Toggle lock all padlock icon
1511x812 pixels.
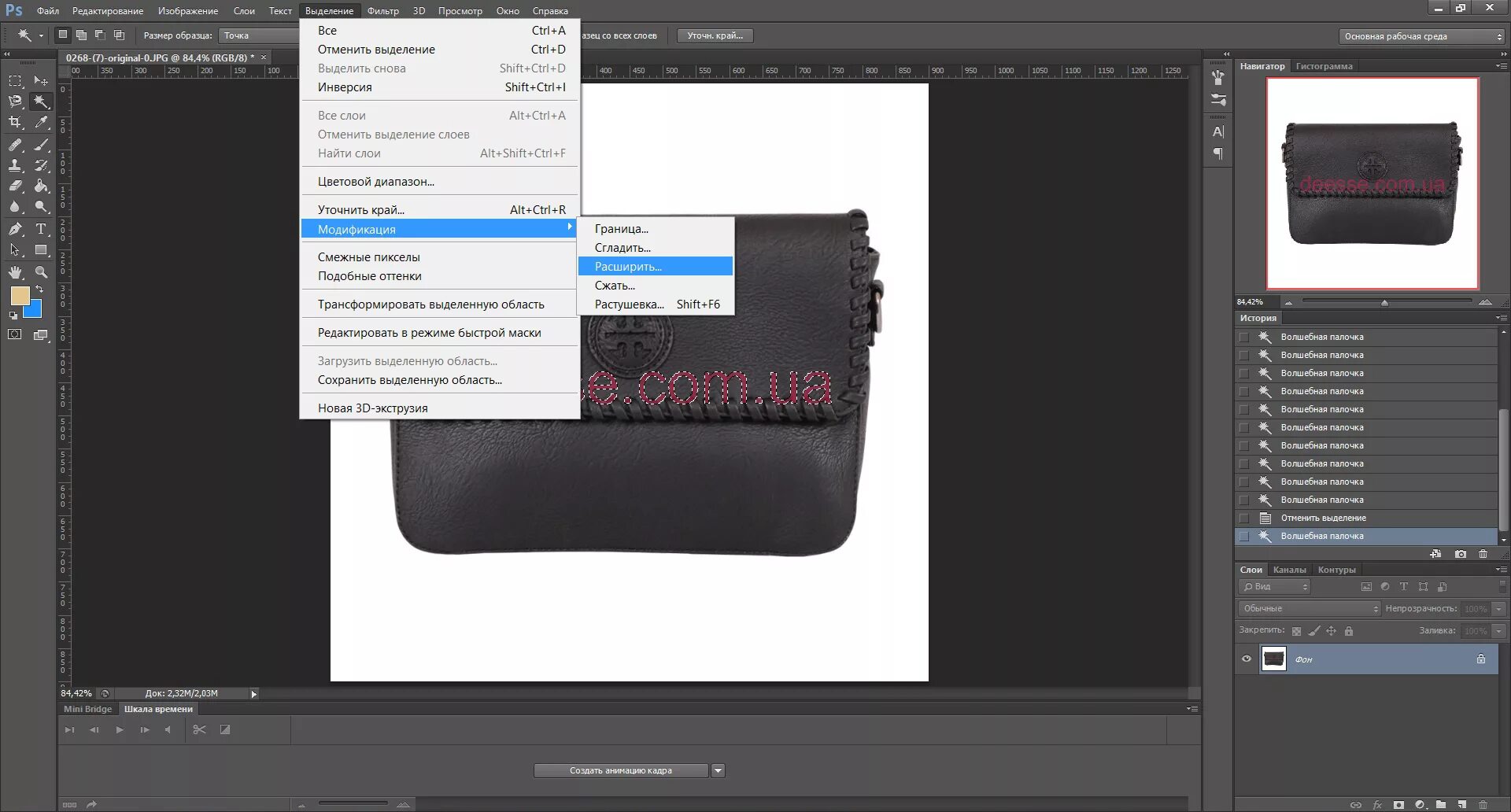click(1349, 631)
